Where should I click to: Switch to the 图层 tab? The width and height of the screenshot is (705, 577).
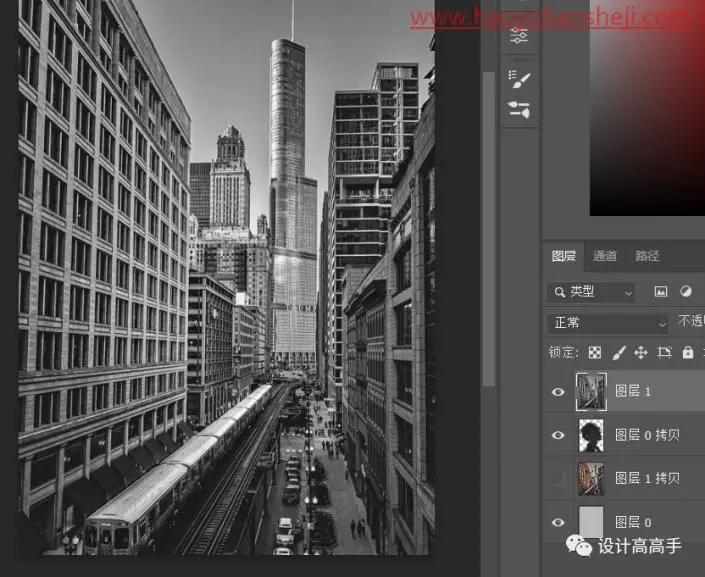coord(563,256)
